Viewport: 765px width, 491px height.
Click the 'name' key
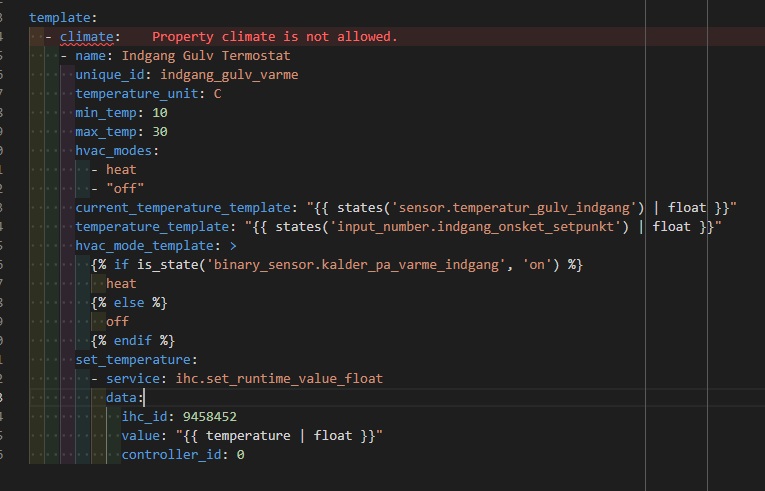(x=90, y=56)
